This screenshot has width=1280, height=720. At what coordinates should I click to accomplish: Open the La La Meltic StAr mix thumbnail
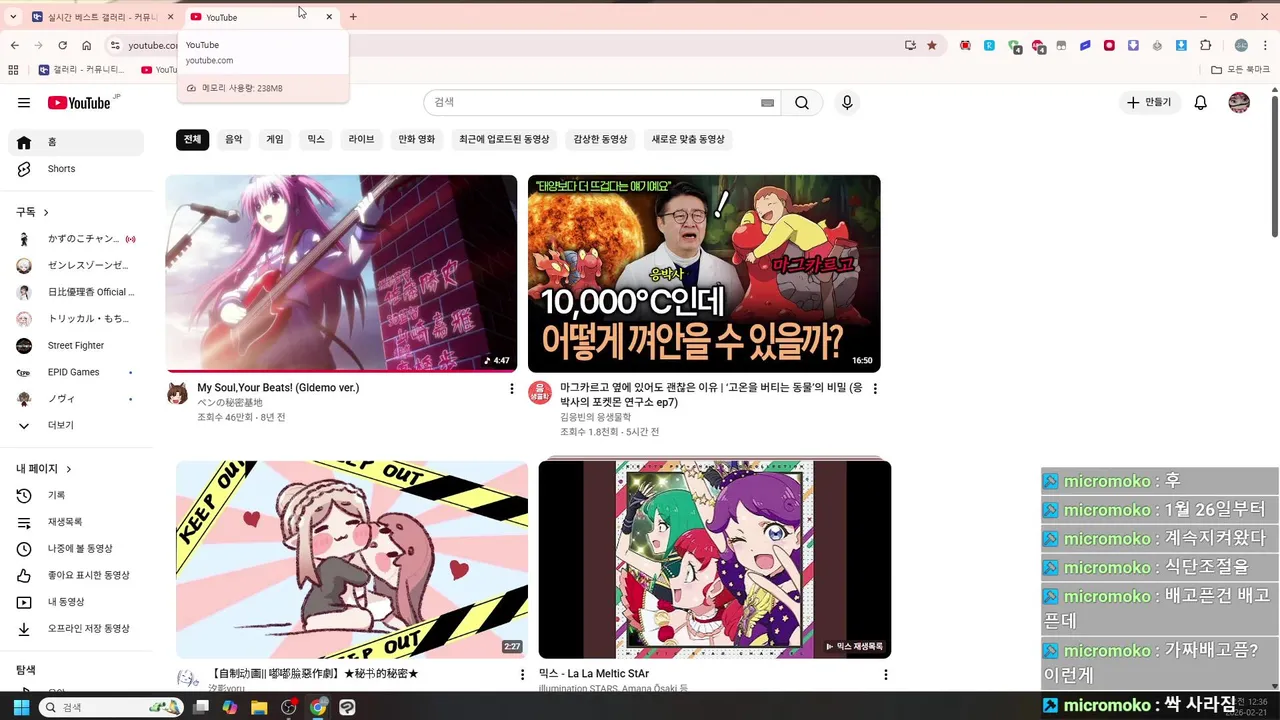pos(715,559)
